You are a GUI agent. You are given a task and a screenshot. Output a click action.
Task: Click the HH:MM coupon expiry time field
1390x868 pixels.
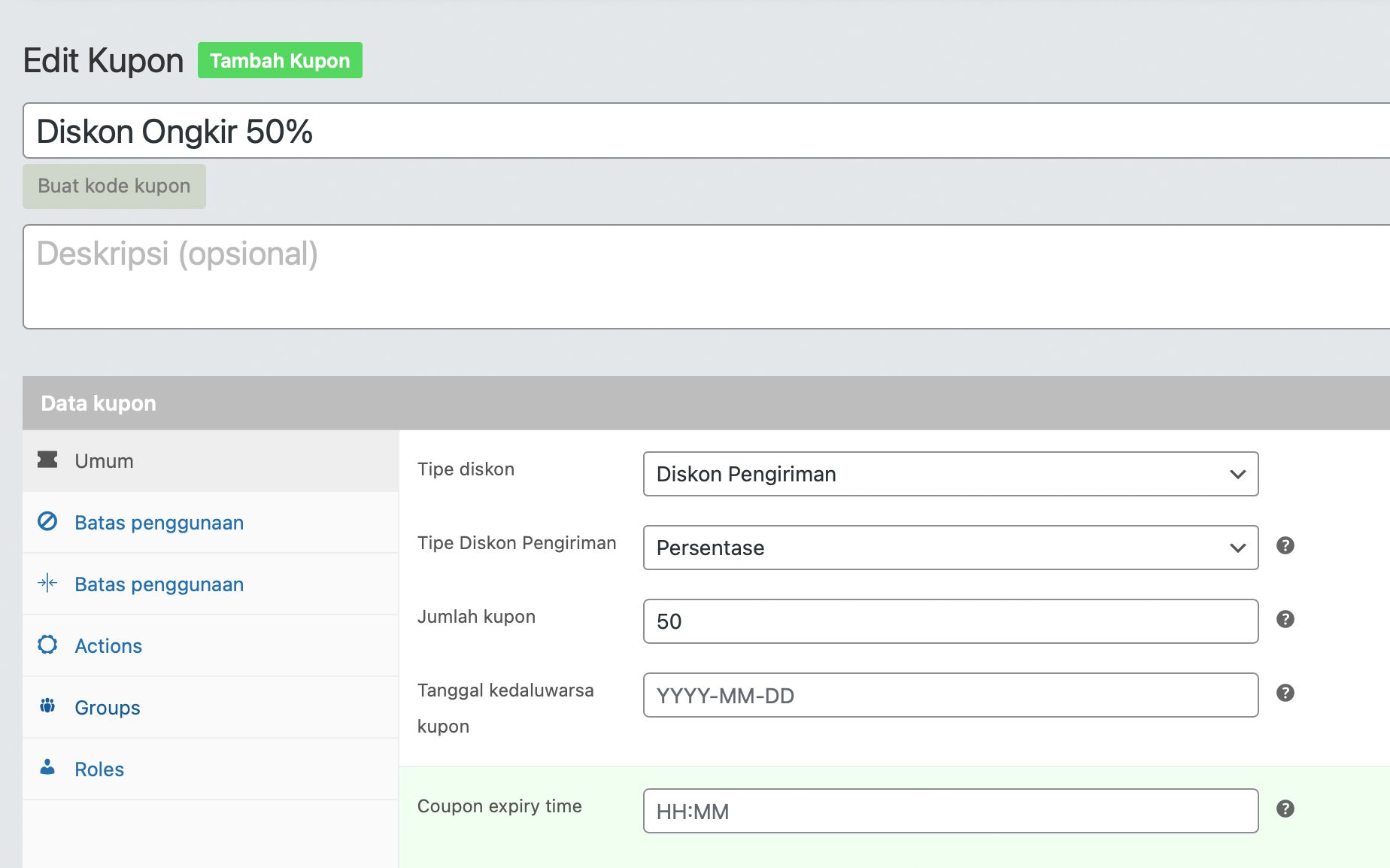pos(950,811)
